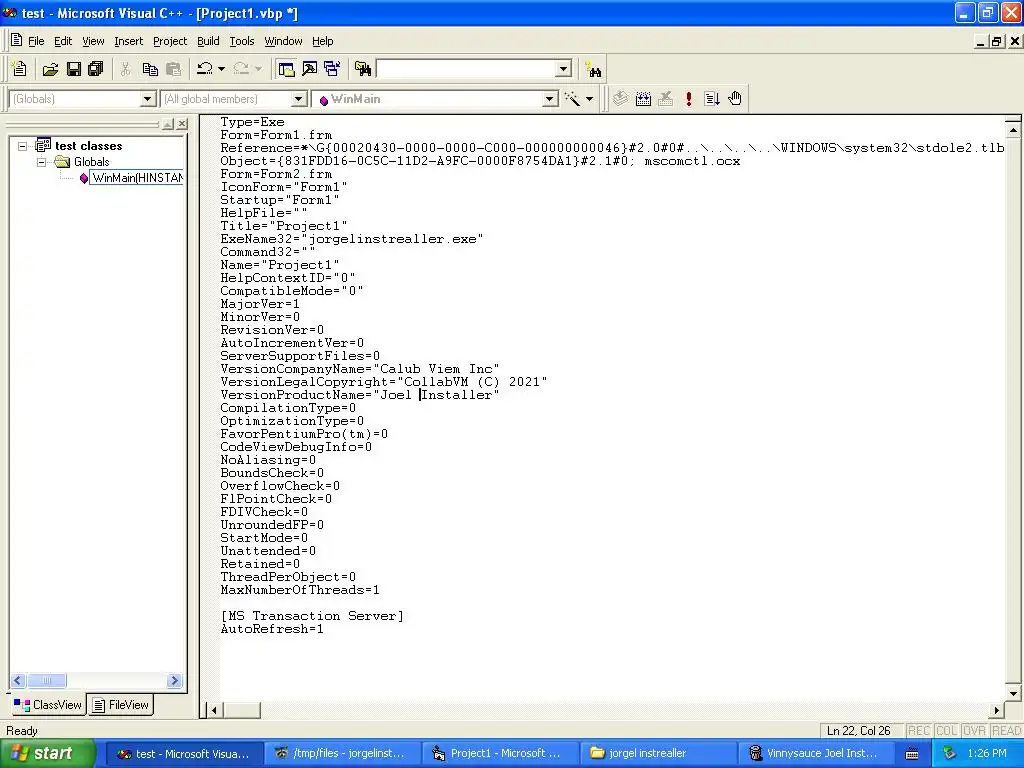The image size is (1024, 768).
Task: Open the Edit menu
Action: pyautogui.click(x=63, y=41)
